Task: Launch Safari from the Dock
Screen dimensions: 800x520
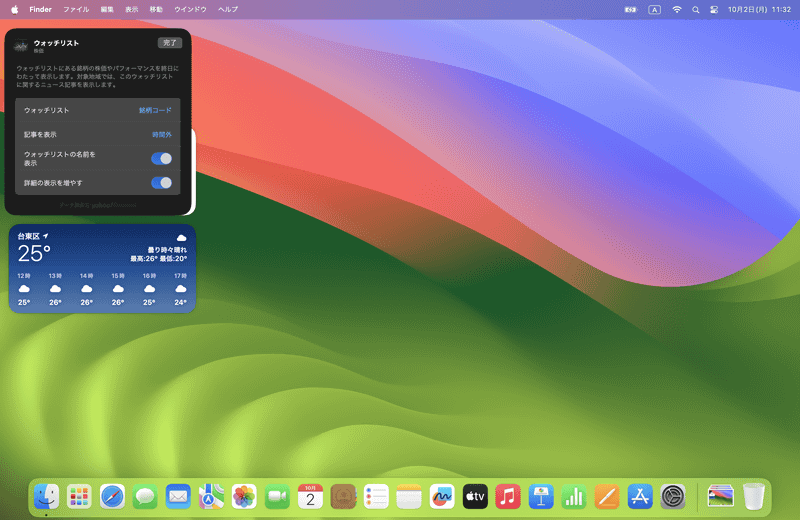Action: (x=112, y=496)
